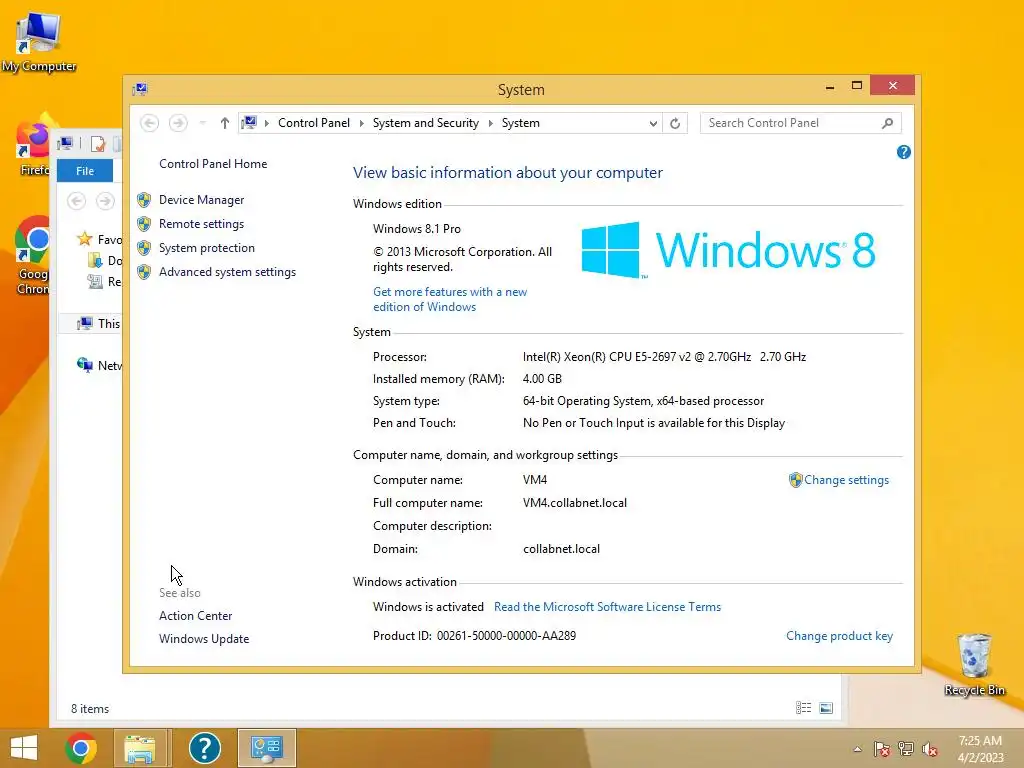Click Back arrow in File Explorer window
The height and width of the screenshot is (768, 1024).
[76, 201]
